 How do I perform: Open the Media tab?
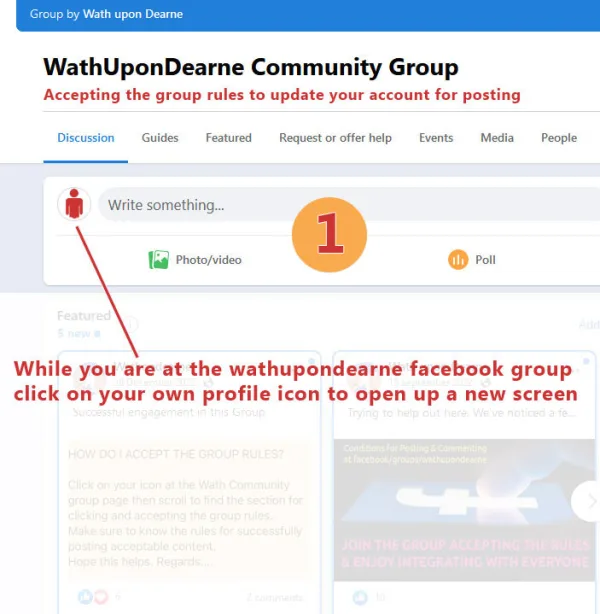point(497,138)
